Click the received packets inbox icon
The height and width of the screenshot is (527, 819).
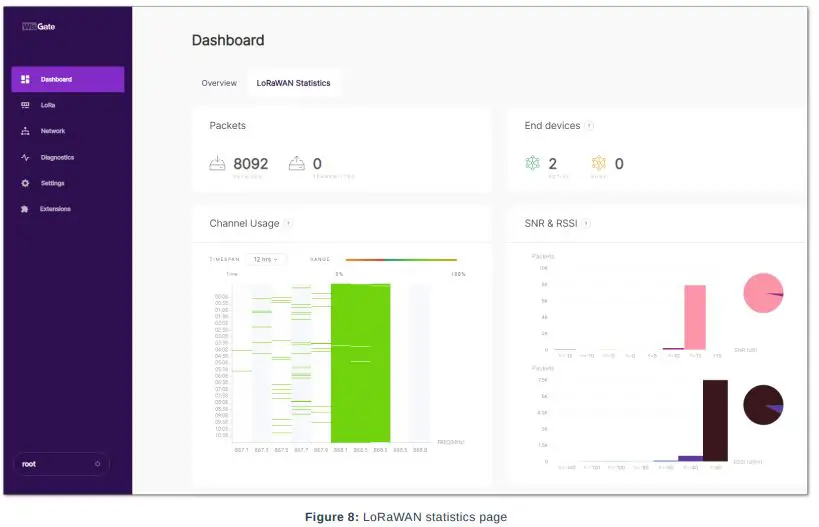(x=217, y=163)
